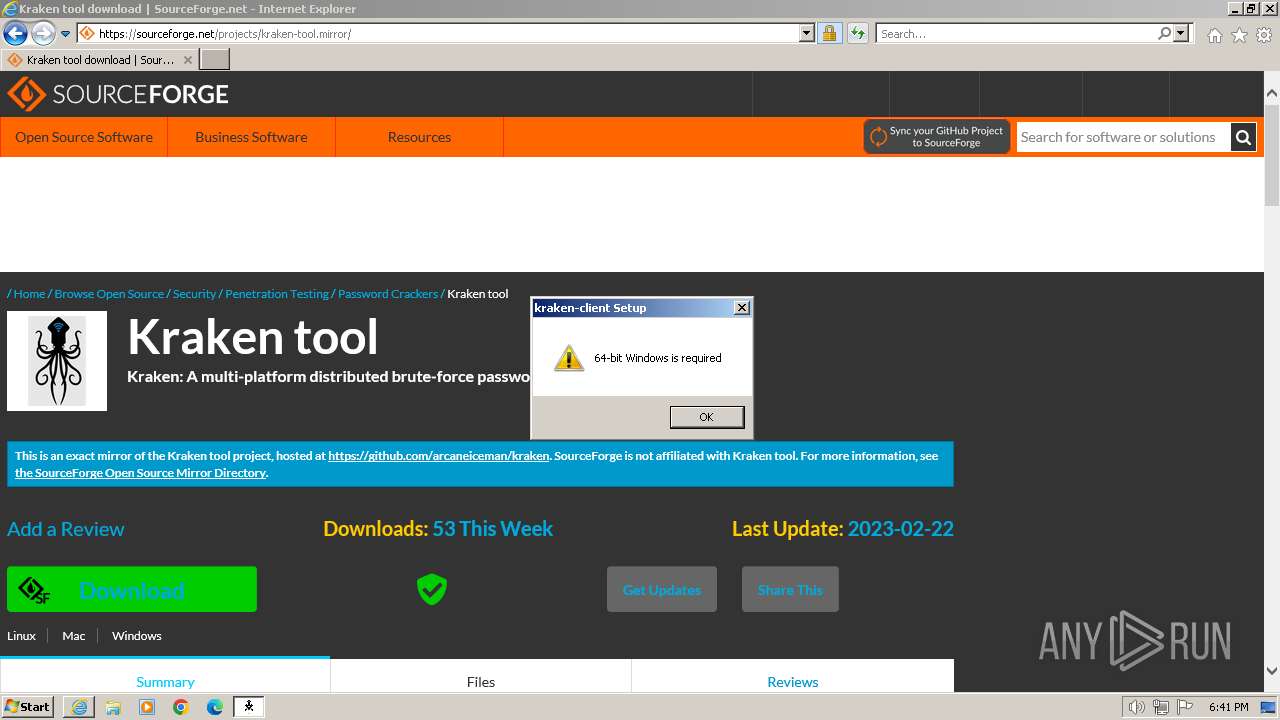Viewport: 1280px width, 720px height.
Task: Open the search provider dropdown
Action: (x=1181, y=33)
